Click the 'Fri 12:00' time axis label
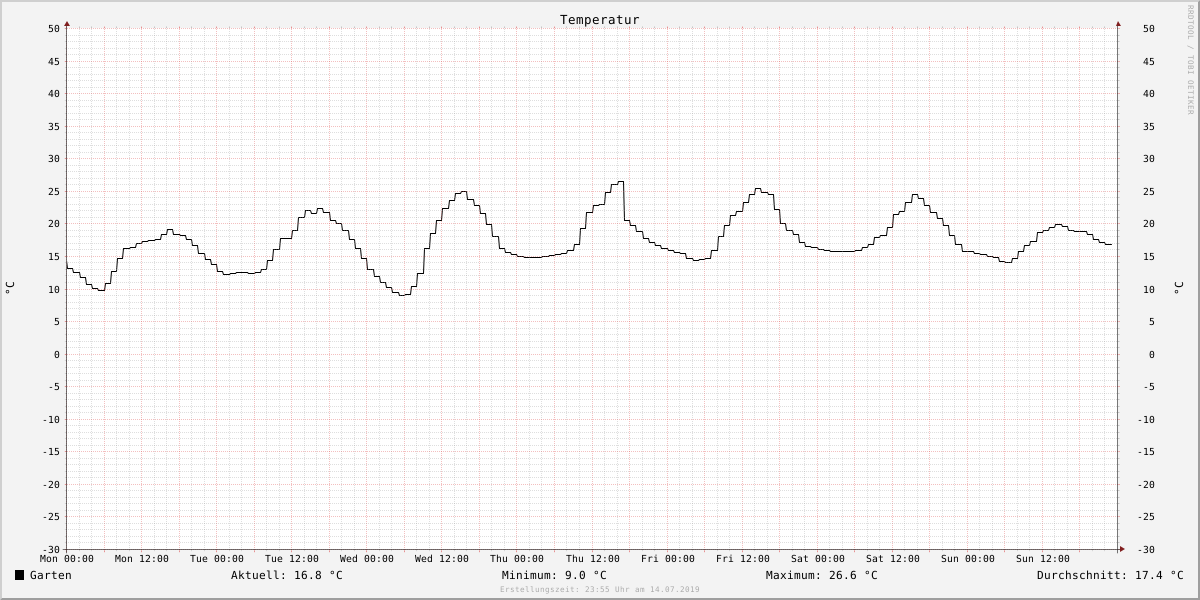Image resolution: width=1200 pixels, height=600 pixels. [743, 559]
